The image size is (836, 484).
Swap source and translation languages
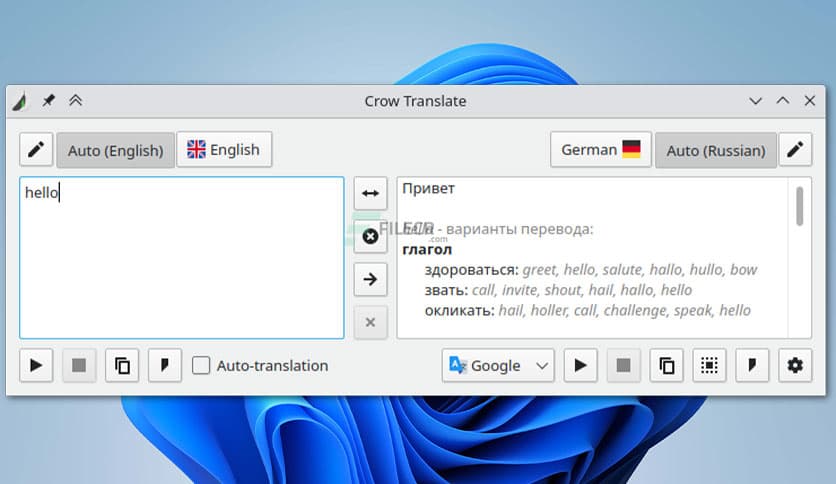[x=371, y=193]
